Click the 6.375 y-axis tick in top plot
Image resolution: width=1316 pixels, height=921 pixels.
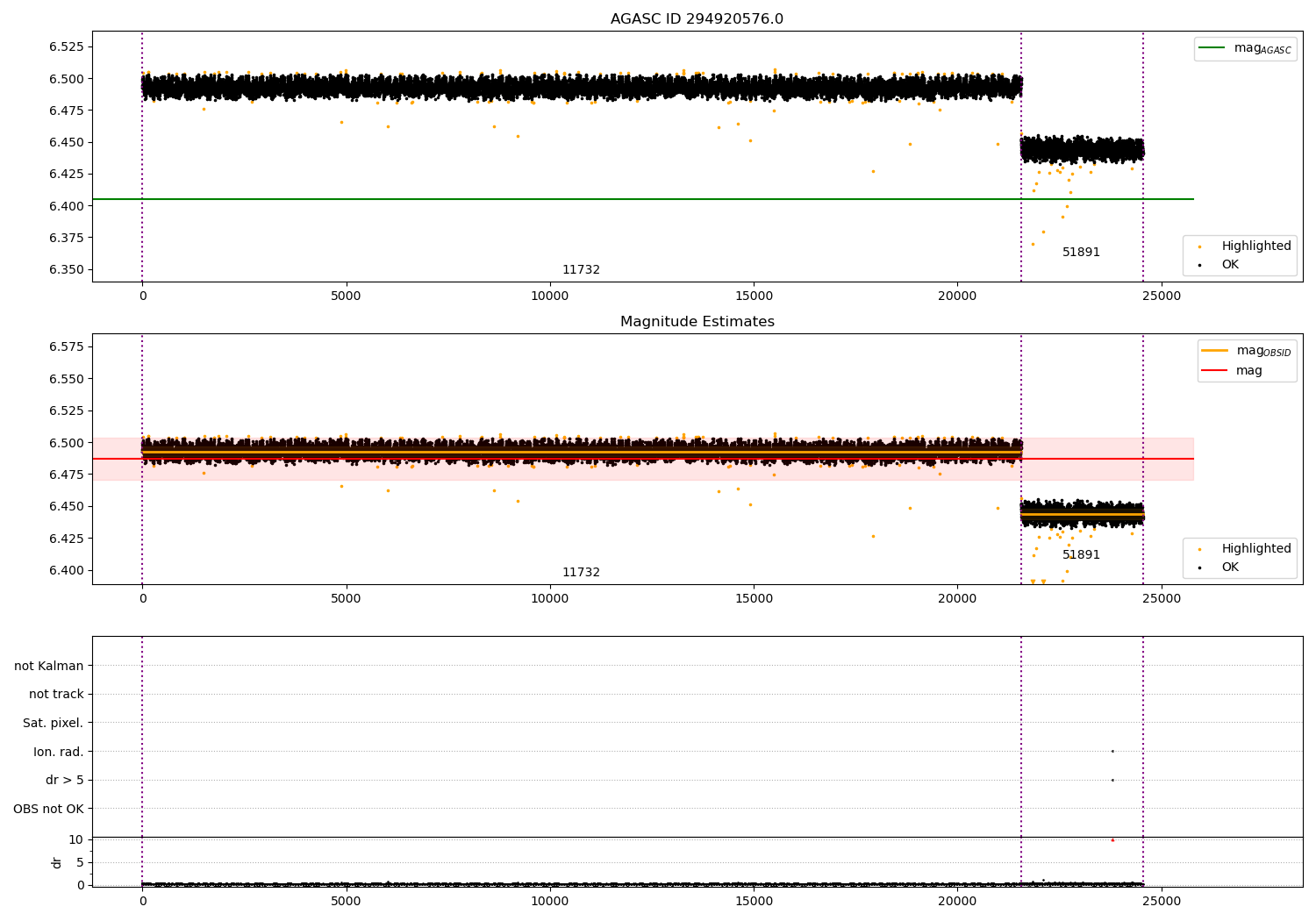pyautogui.click(x=67, y=238)
